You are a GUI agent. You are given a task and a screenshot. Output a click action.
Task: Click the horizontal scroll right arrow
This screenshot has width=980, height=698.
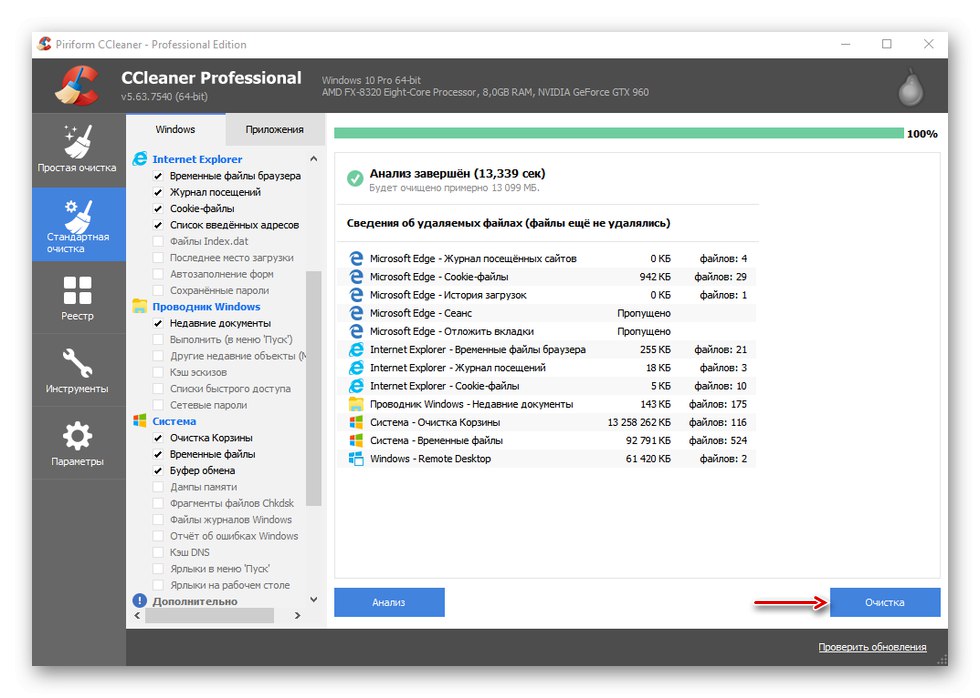tap(298, 616)
